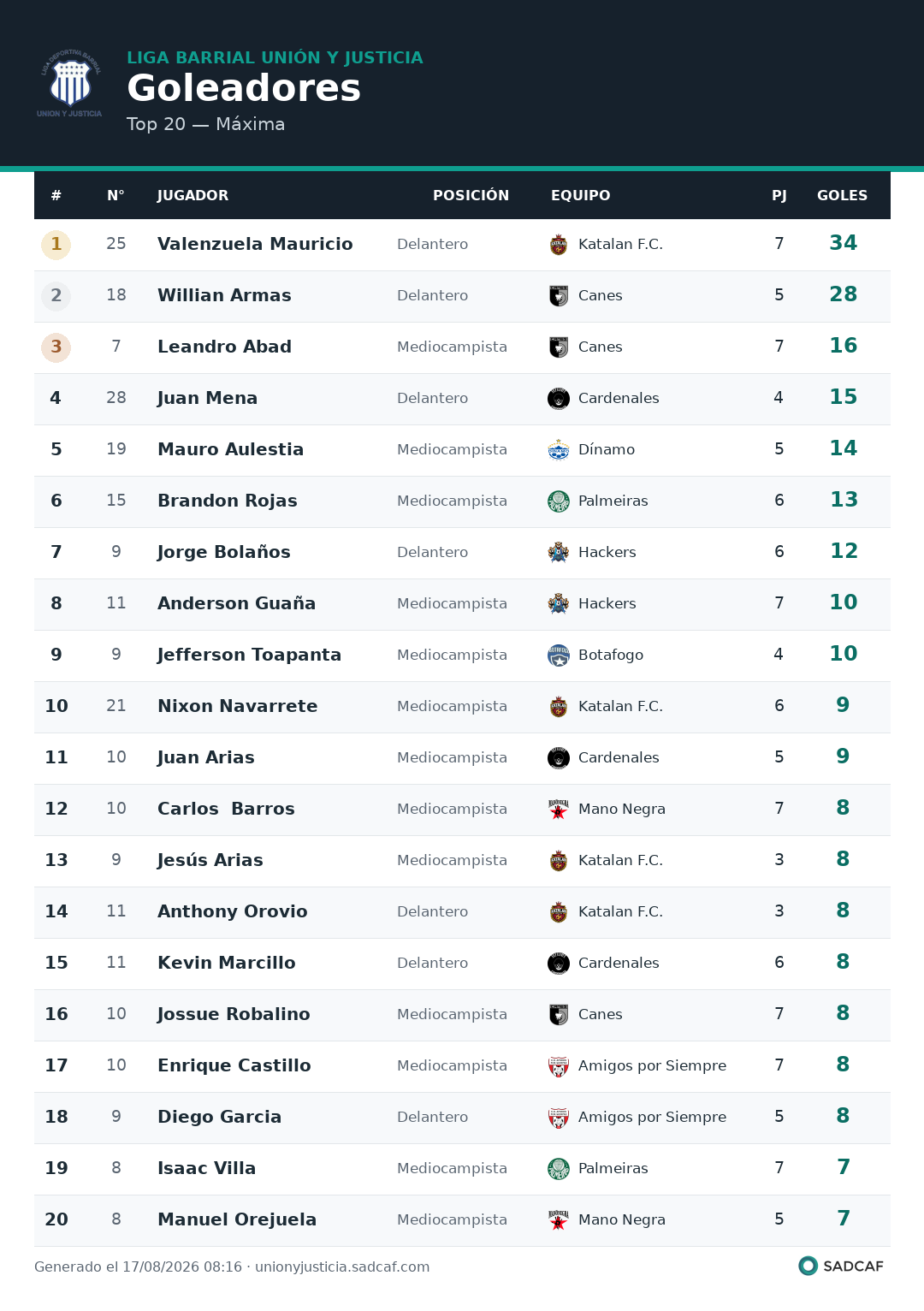Click the Hackers logo in Jorge Bolaños row
Viewport: 924px width, 1311px height.
point(559,553)
